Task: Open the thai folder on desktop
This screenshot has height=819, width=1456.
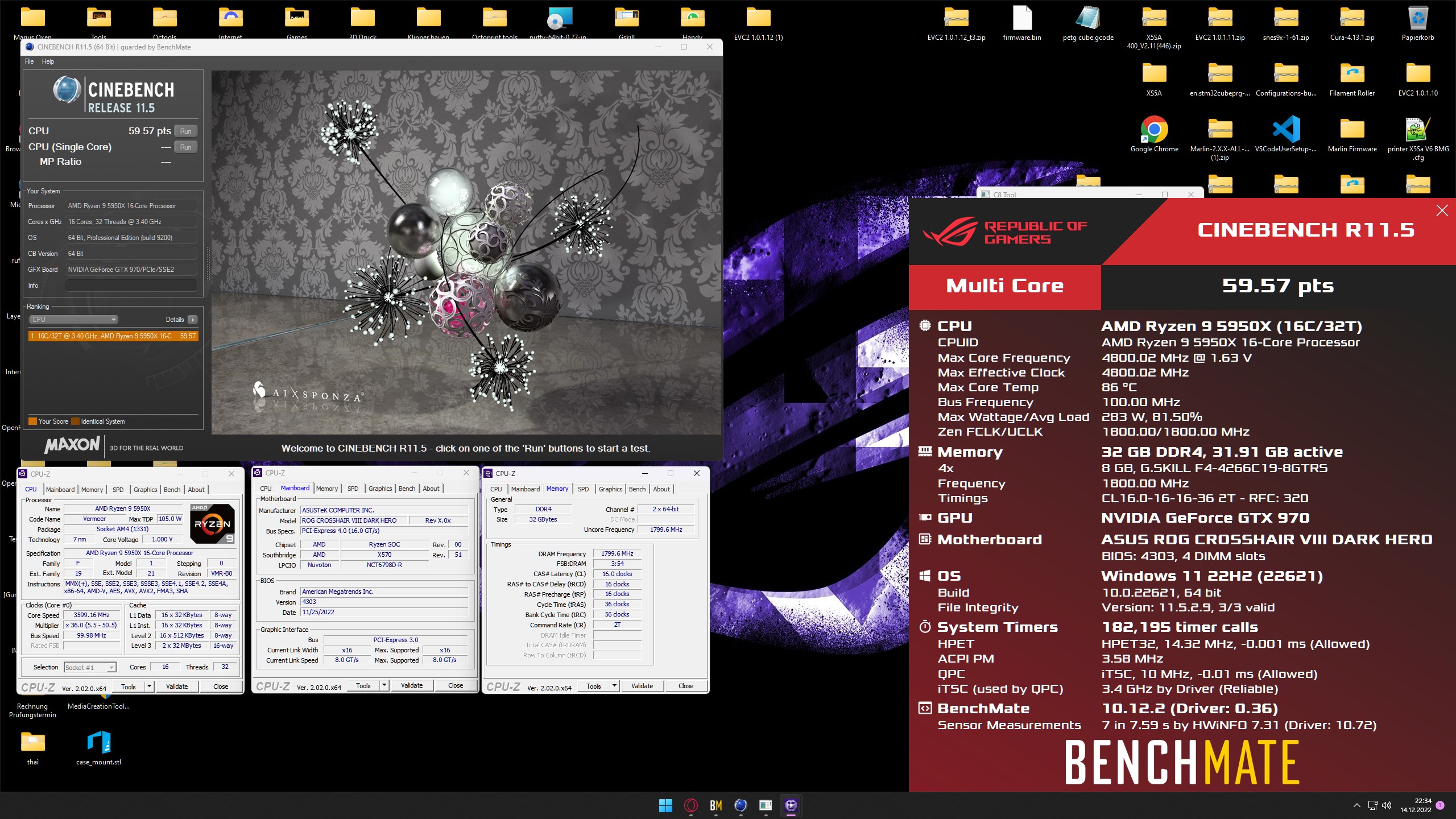Action: pyautogui.click(x=33, y=747)
